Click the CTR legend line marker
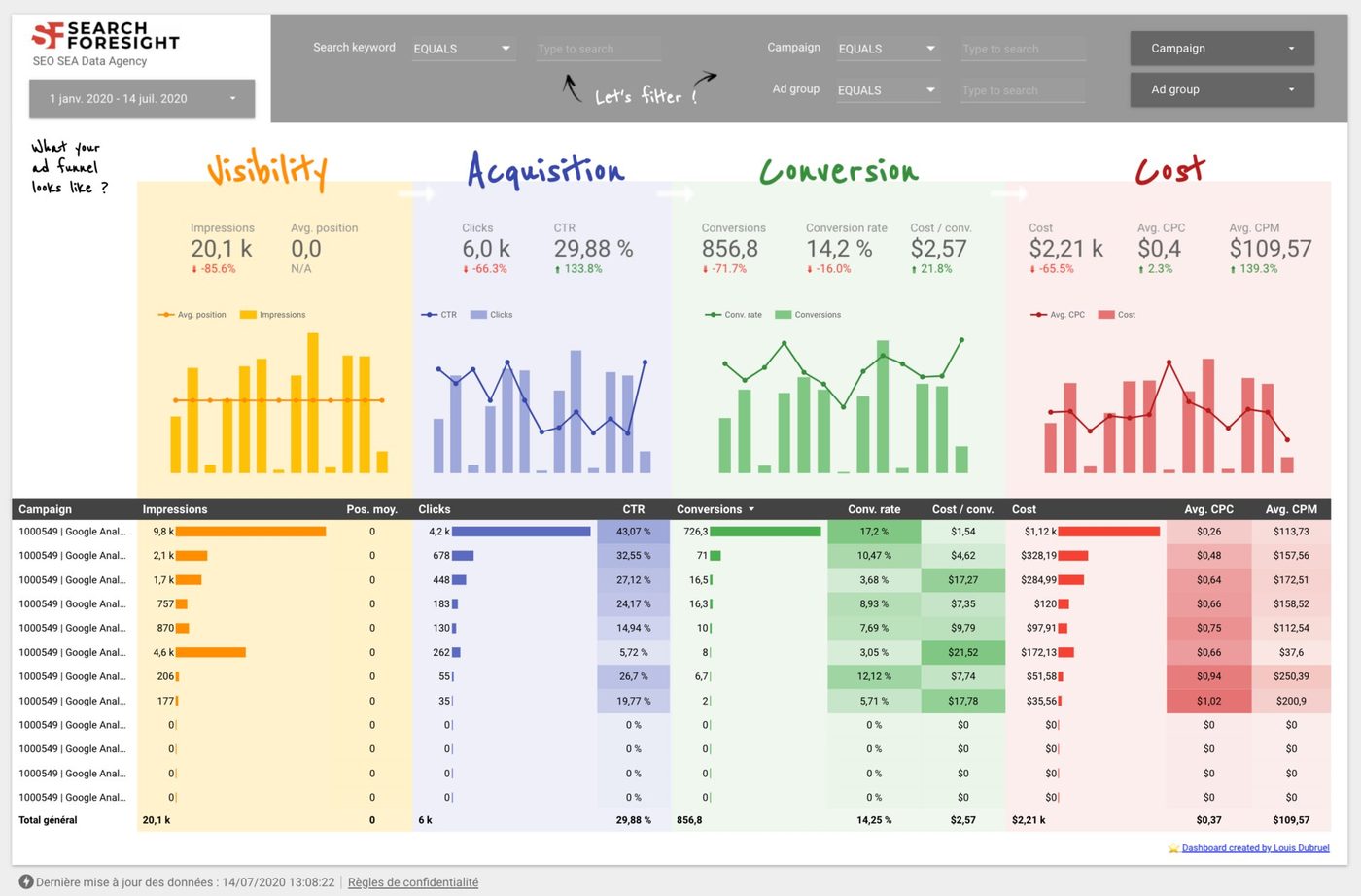 430,315
